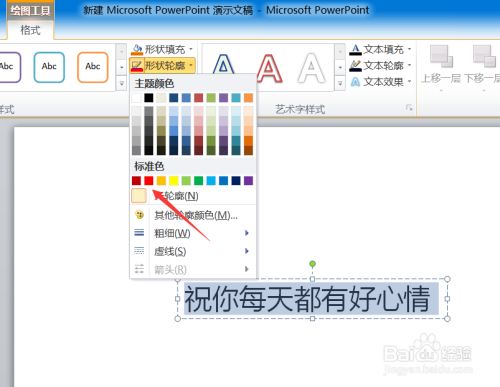Pick theme color aqua in top row
Viewport: 500px width, 387px height.
(236, 98)
